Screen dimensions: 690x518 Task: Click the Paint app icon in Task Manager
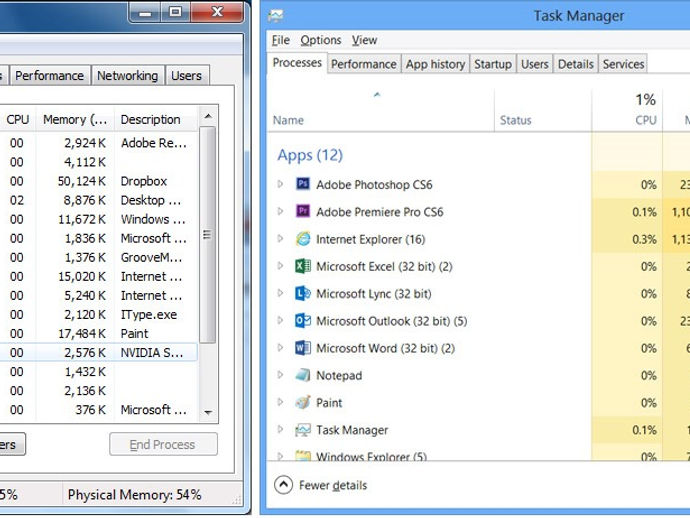click(303, 402)
